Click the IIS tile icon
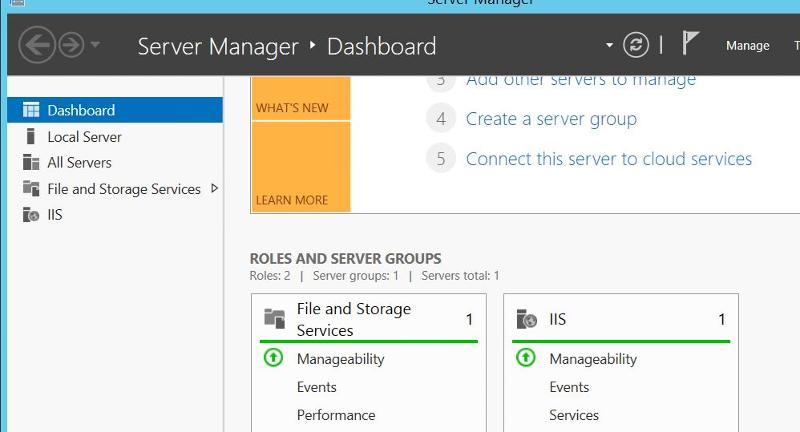This screenshot has height=432, width=800. [527, 319]
